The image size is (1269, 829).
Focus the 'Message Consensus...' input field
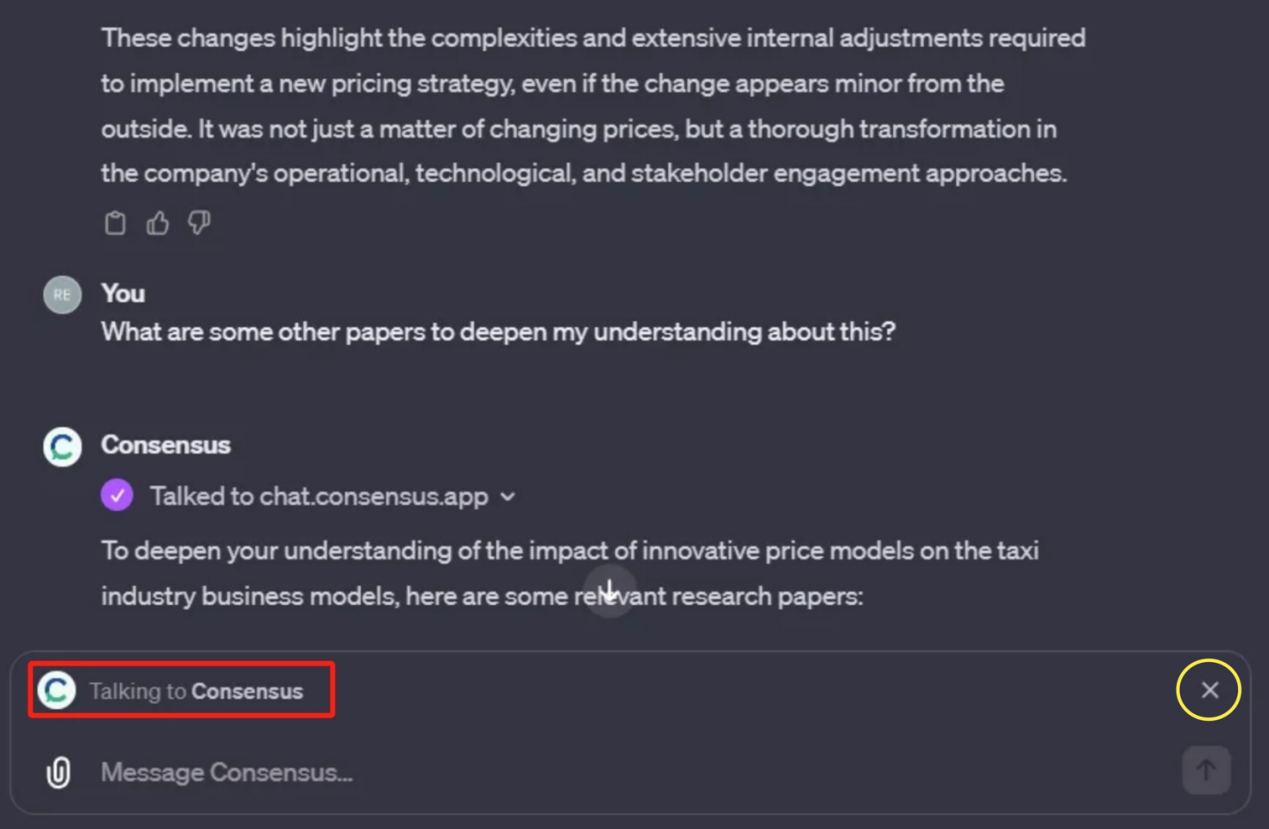click(x=600, y=772)
